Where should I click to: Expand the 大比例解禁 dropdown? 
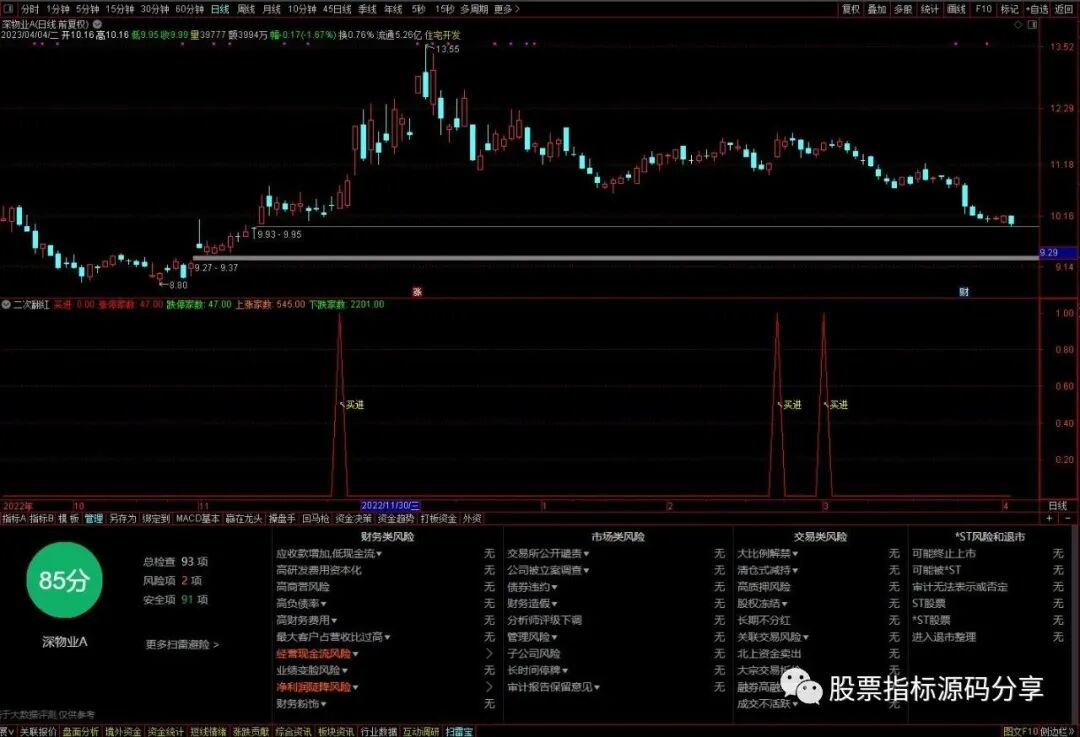coord(767,553)
